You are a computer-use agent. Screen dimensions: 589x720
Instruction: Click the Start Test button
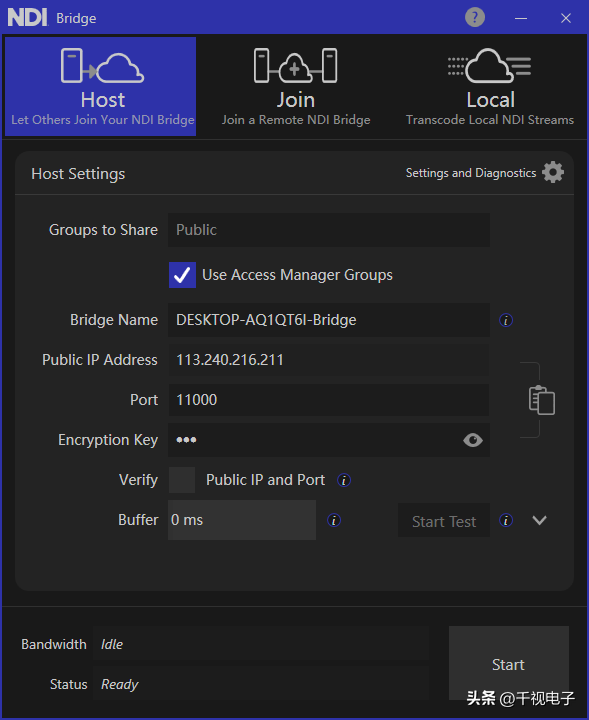[444, 521]
